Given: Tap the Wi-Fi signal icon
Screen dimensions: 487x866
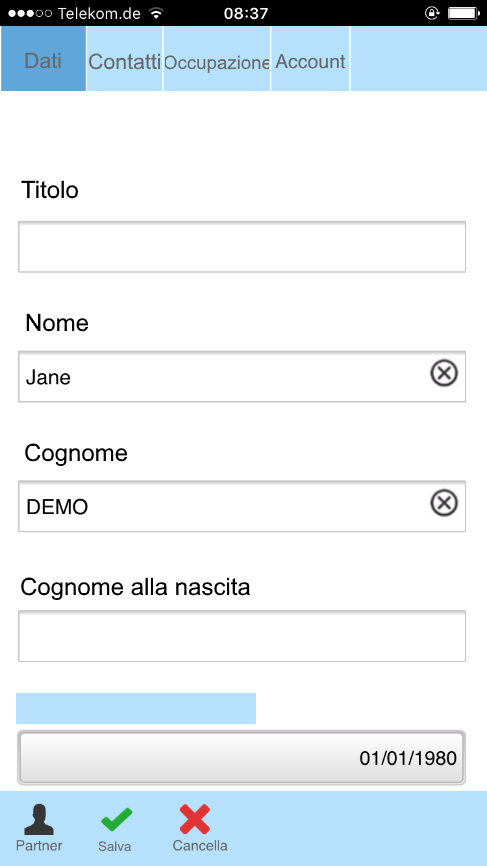Looking at the screenshot, I should click(157, 13).
